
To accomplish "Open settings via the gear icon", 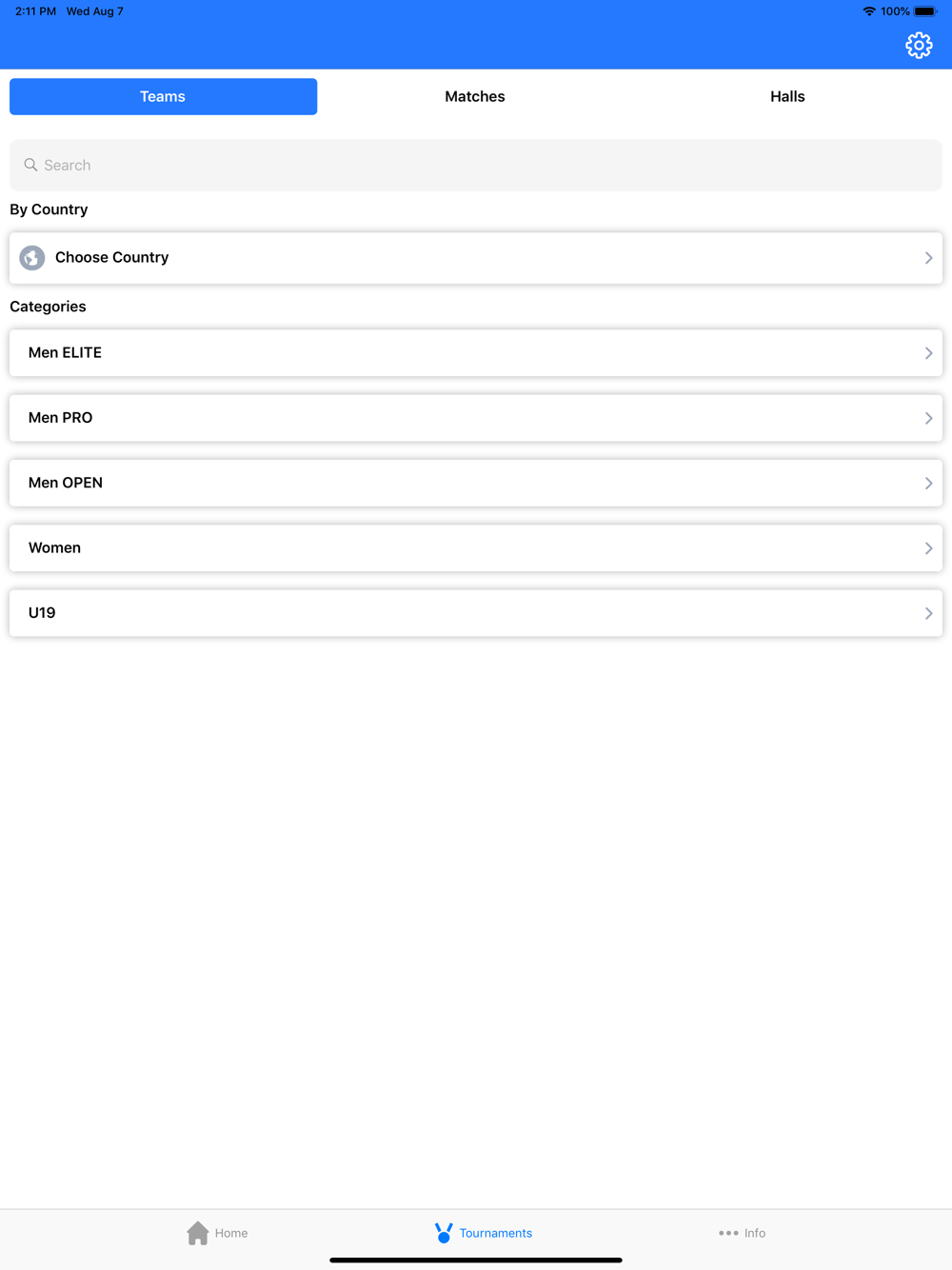I will [x=919, y=45].
